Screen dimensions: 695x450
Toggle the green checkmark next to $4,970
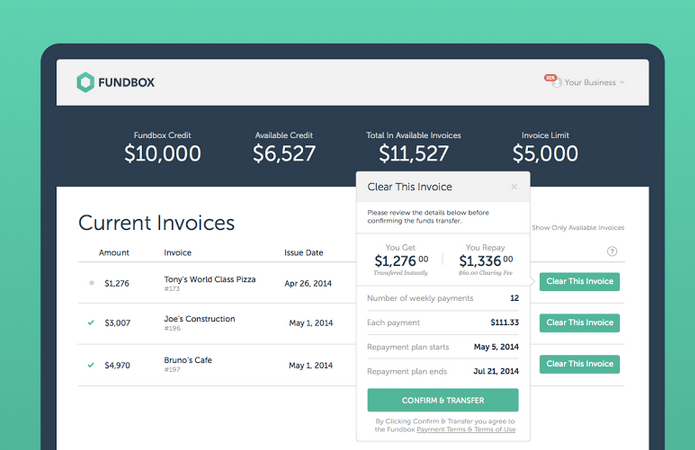point(91,365)
